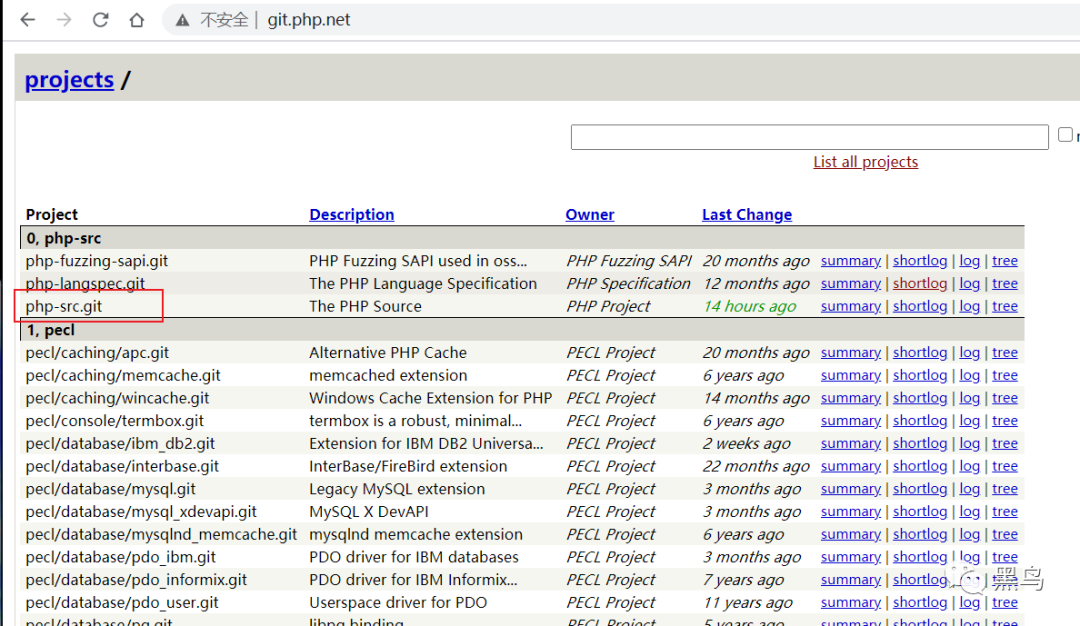Viewport: 1080px width, 626px height.
Task: Open tree for pecl/caching/wincache.git
Action: pyautogui.click(x=1004, y=398)
